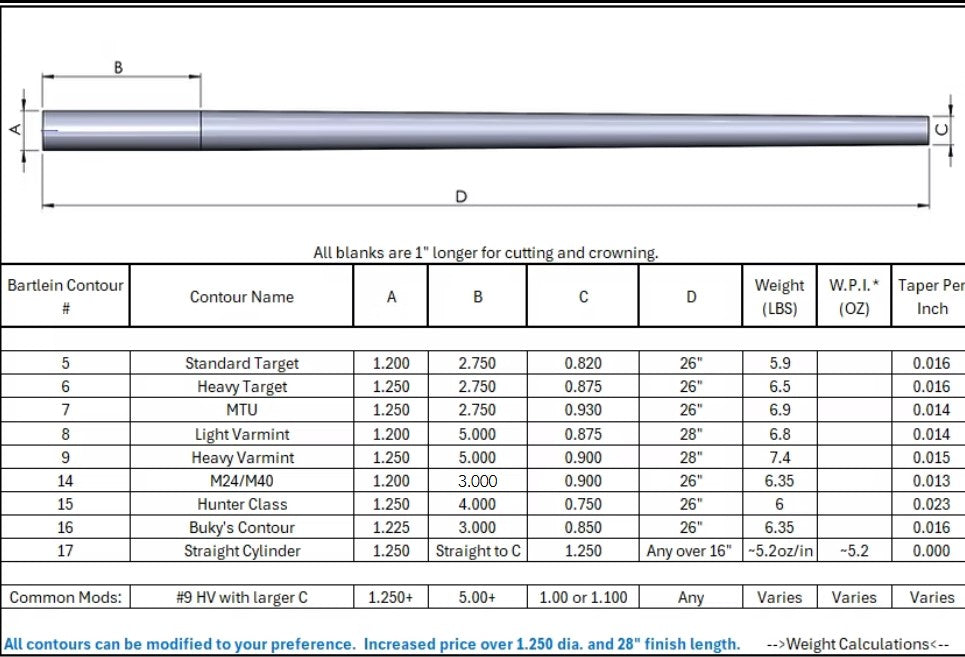Screen dimensions: 965x657
Task: Click the Common Mods label cell
Action: [65, 598]
